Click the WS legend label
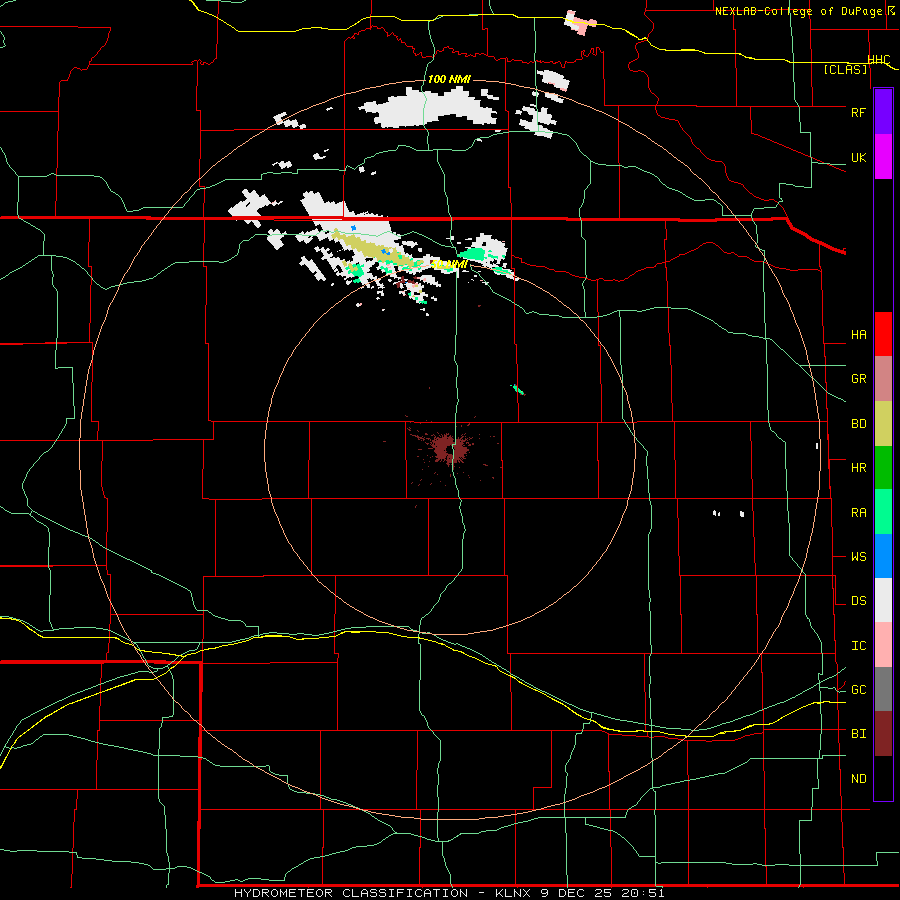 pos(858,557)
